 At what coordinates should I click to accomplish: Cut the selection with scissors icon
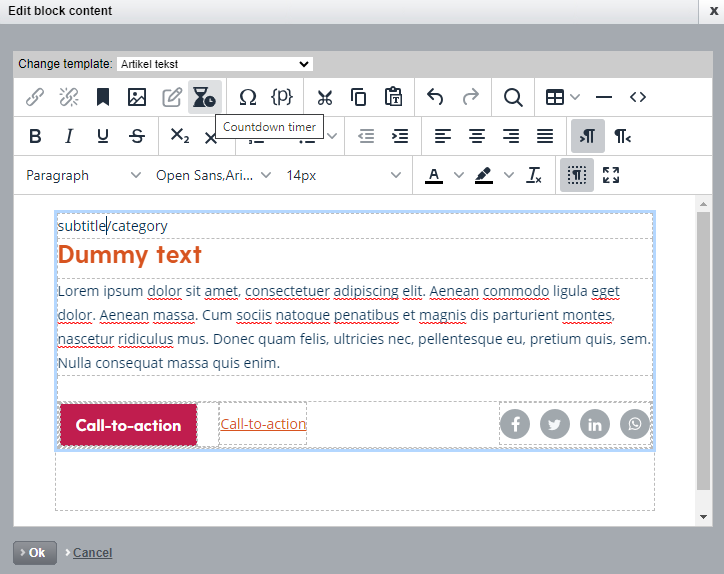324,97
